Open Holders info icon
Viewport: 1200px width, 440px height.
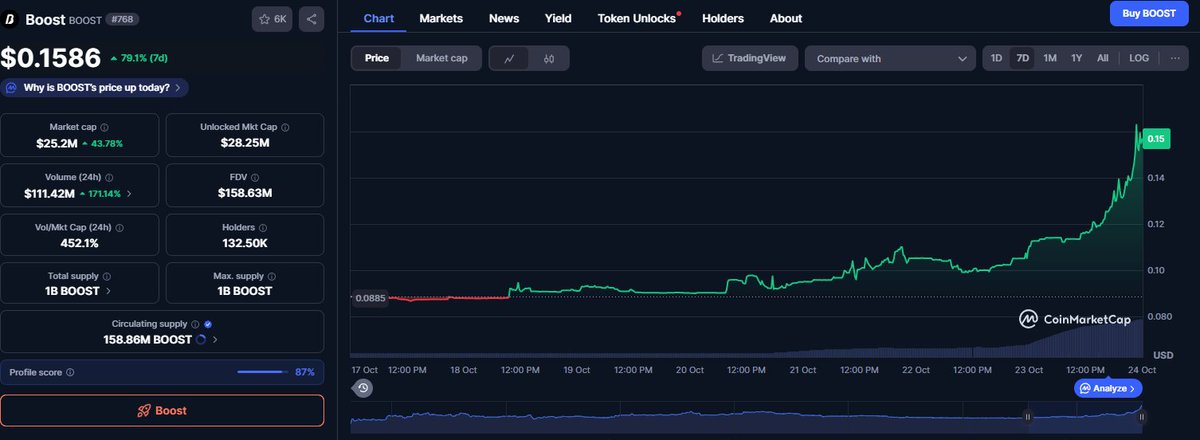point(264,227)
